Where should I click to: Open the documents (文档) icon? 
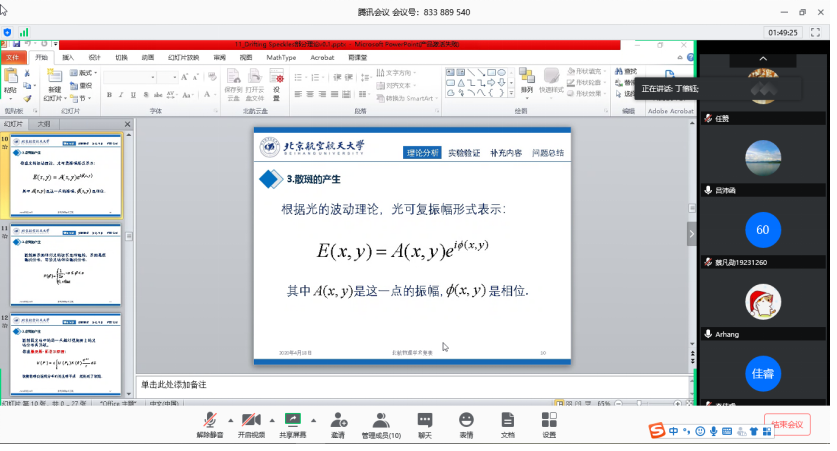[508, 420]
